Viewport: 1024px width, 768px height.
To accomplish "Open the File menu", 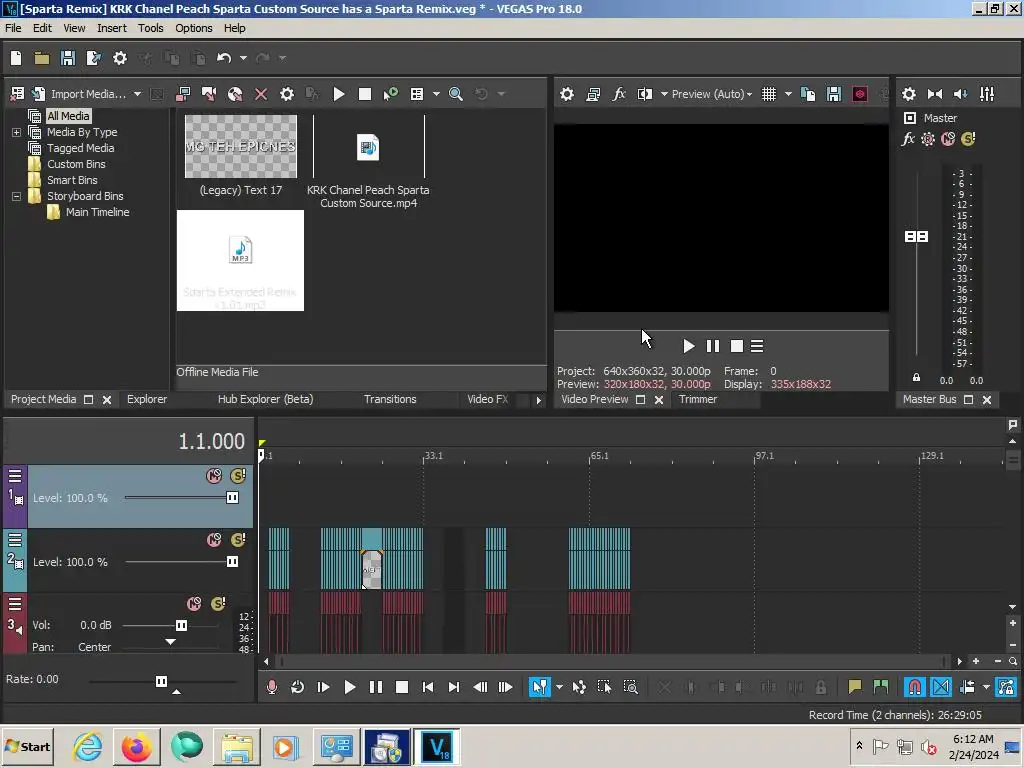I will 13,28.
